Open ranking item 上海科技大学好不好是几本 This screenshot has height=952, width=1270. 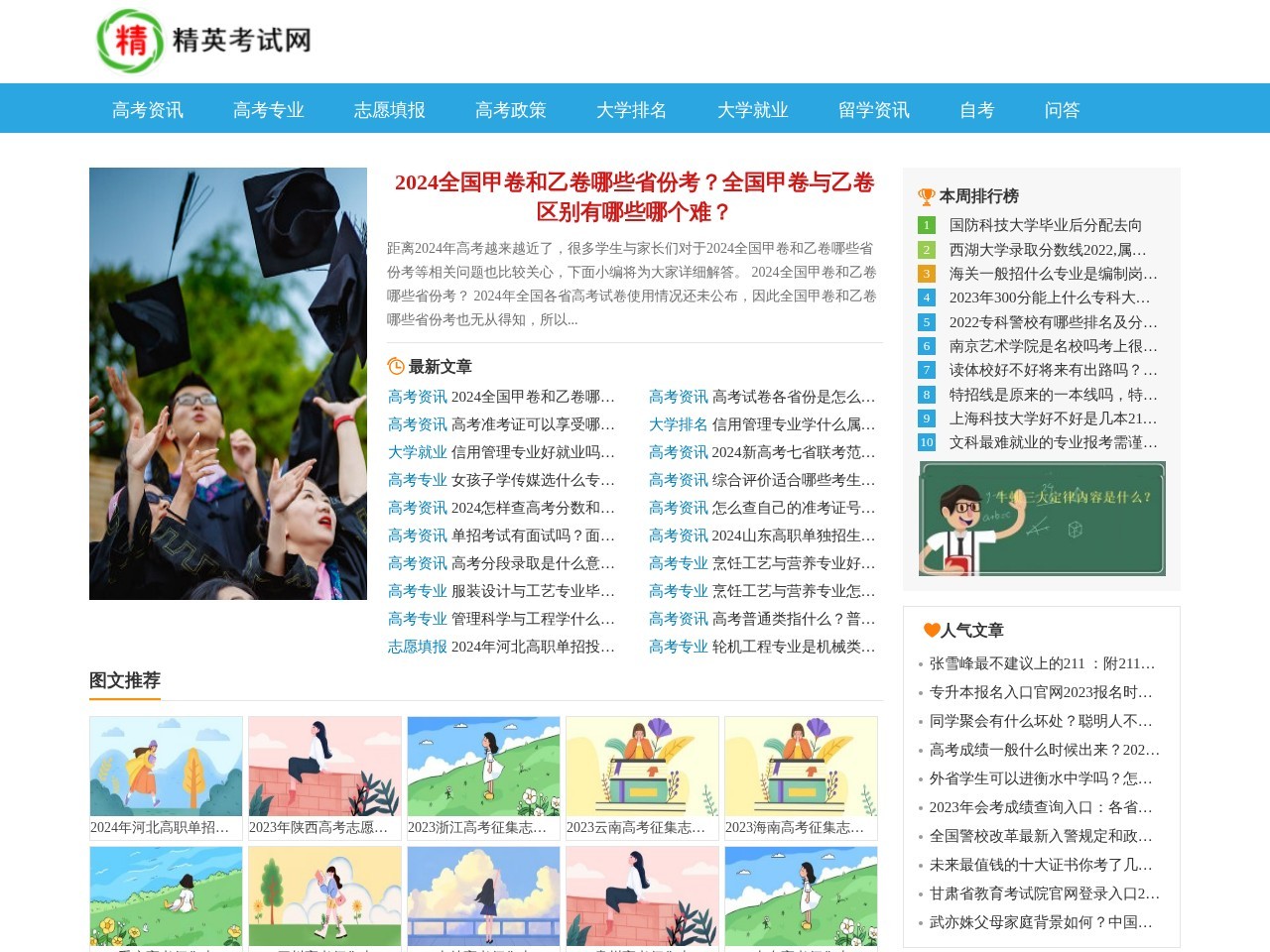tap(1054, 418)
